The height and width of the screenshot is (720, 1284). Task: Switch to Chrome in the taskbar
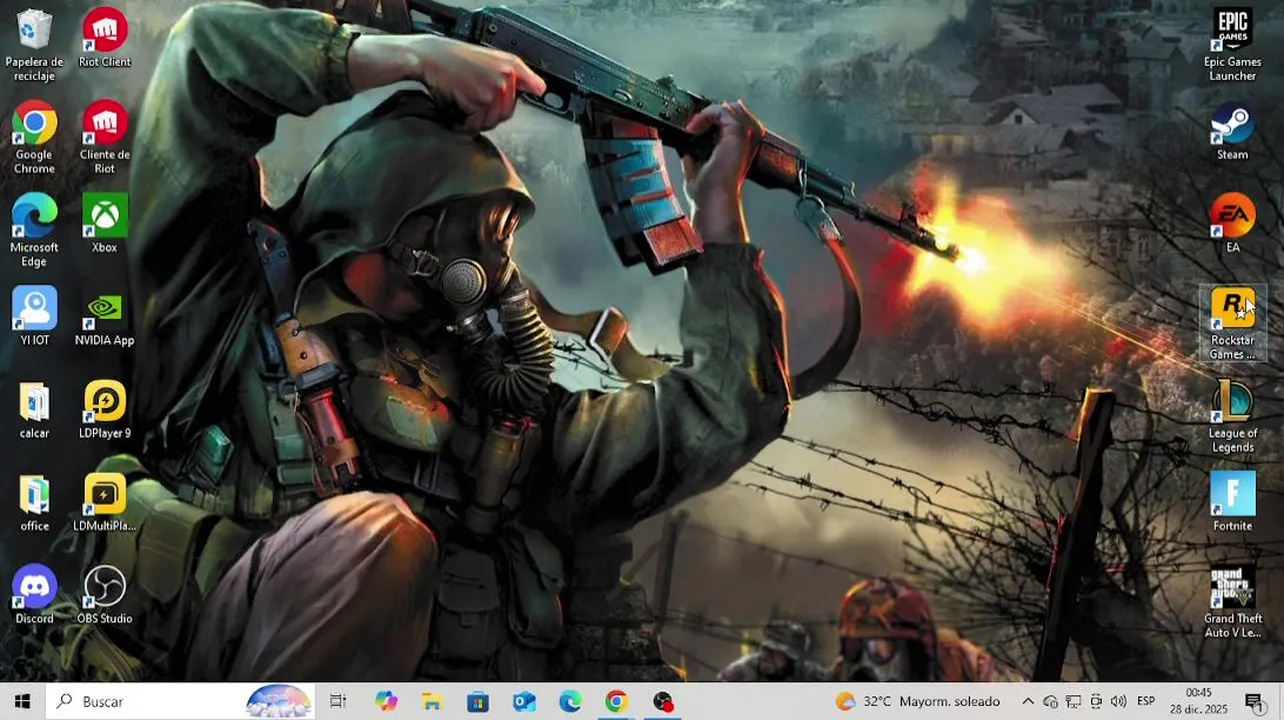pyautogui.click(x=616, y=701)
